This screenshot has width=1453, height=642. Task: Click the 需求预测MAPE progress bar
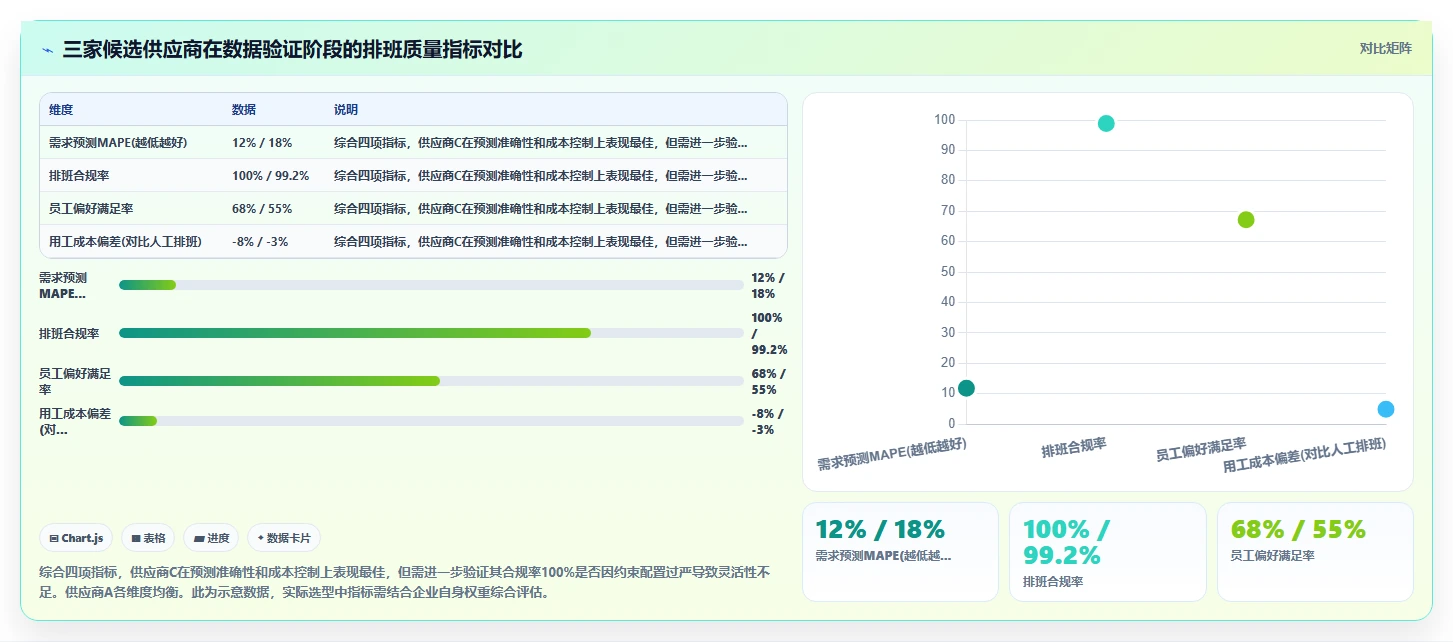pyautogui.click(x=431, y=285)
